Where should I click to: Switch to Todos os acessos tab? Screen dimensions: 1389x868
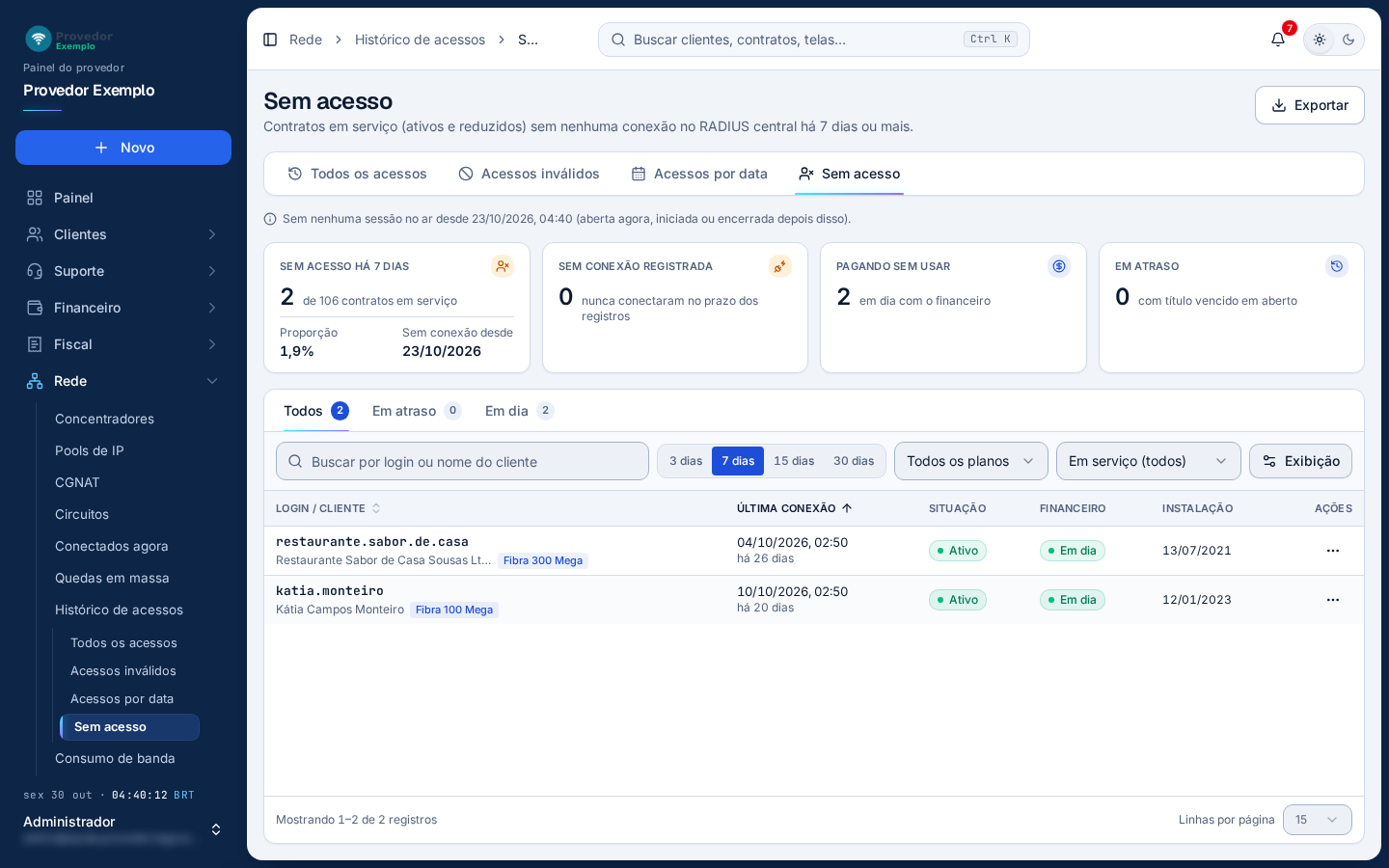(357, 174)
